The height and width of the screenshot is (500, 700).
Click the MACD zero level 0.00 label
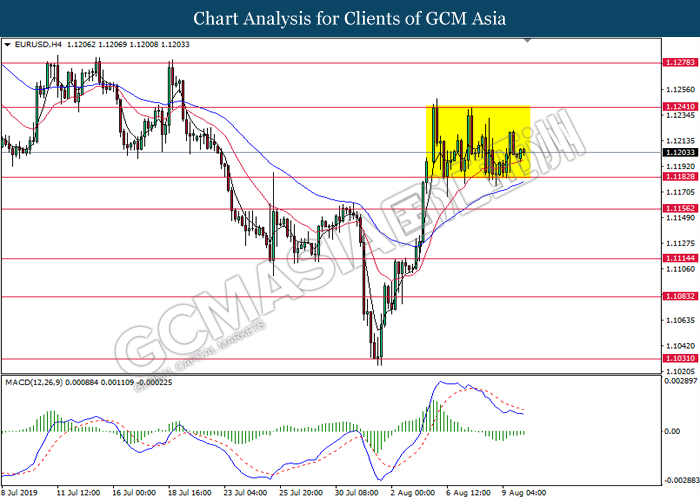(x=672, y=432)
